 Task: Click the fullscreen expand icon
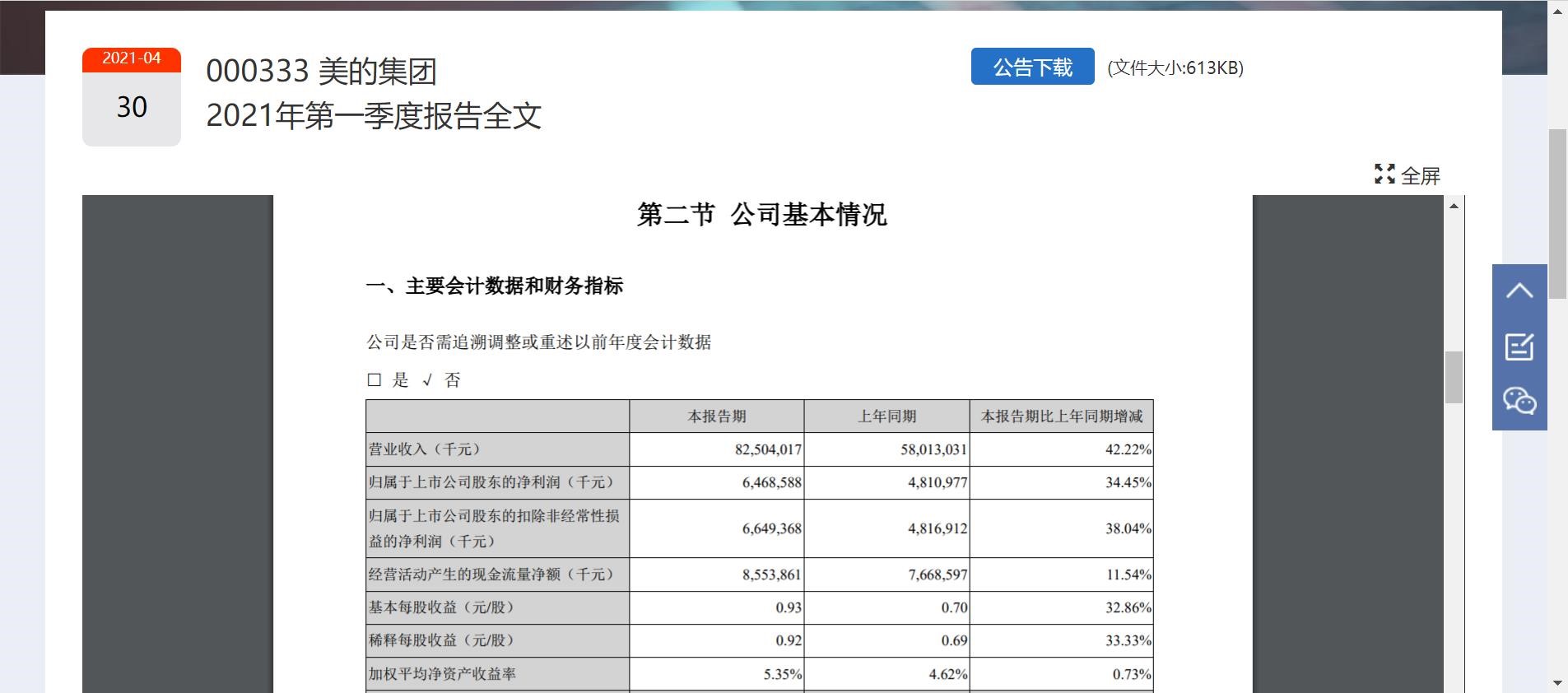click(x=1384, y=174)
